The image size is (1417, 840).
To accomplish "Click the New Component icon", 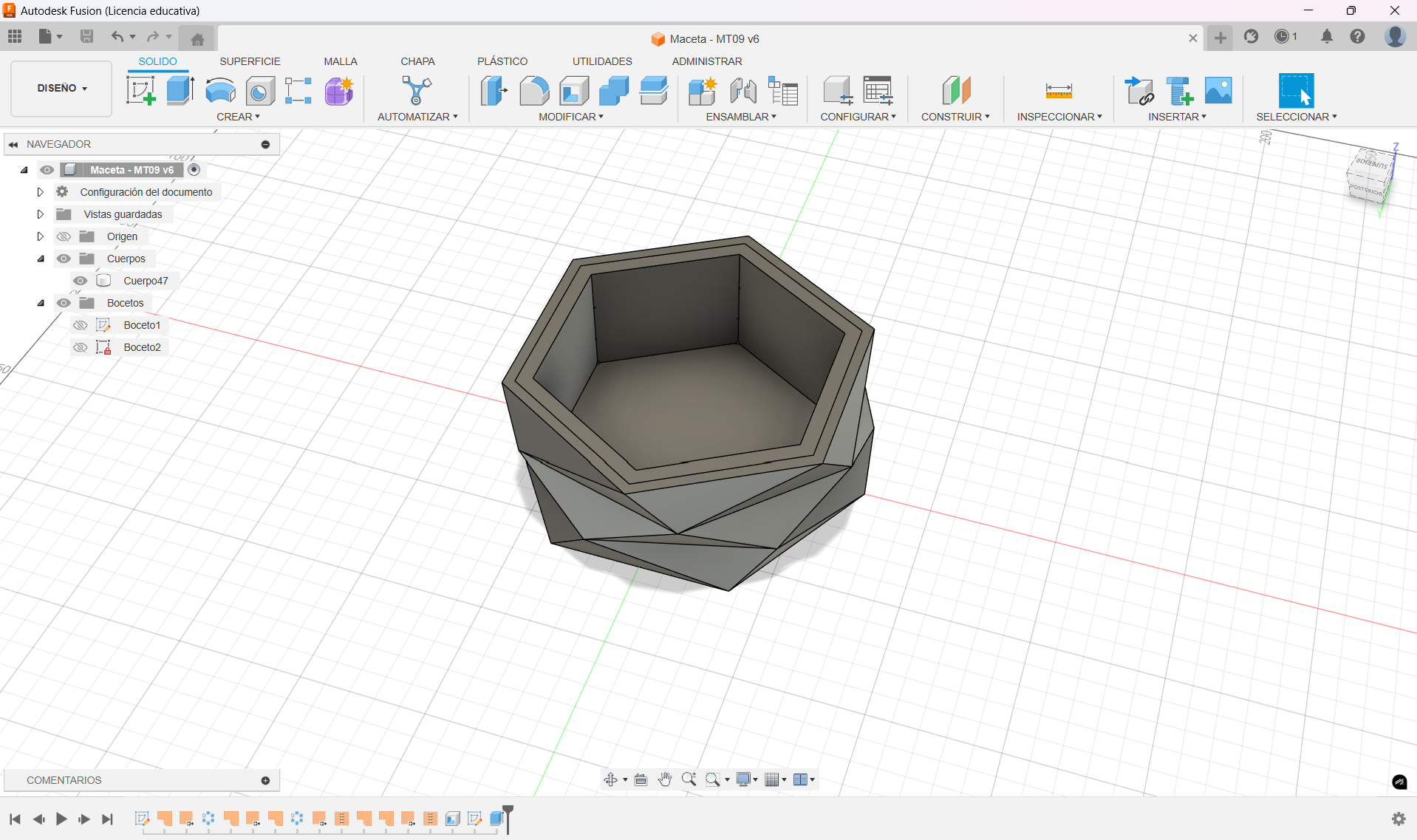I will pos(703,91).
